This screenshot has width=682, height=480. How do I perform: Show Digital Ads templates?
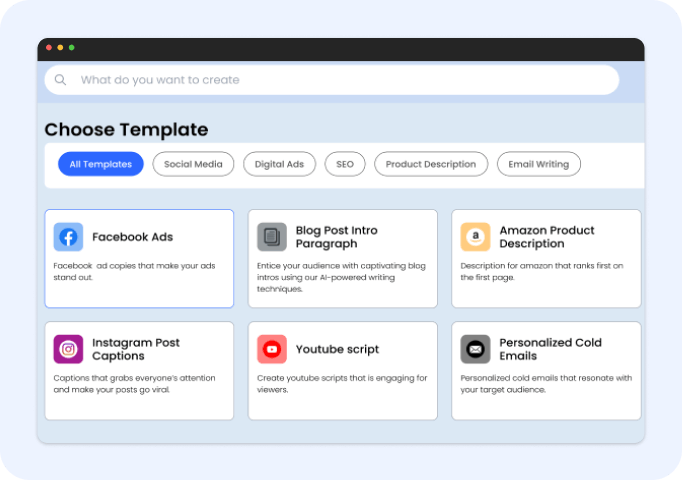(279, 164)
